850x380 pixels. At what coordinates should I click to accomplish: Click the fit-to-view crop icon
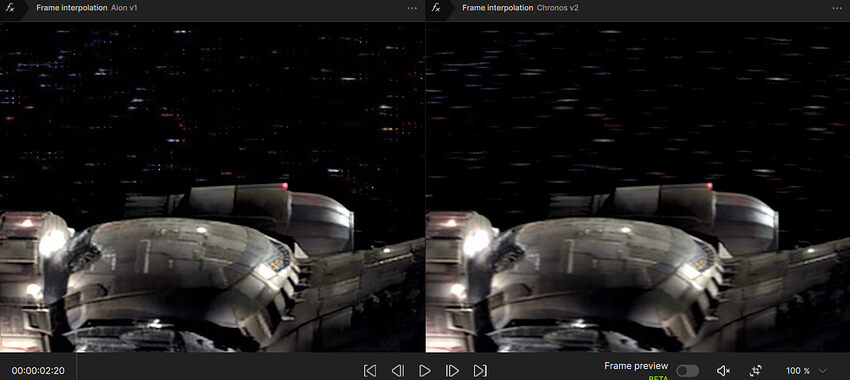point(756,371)
